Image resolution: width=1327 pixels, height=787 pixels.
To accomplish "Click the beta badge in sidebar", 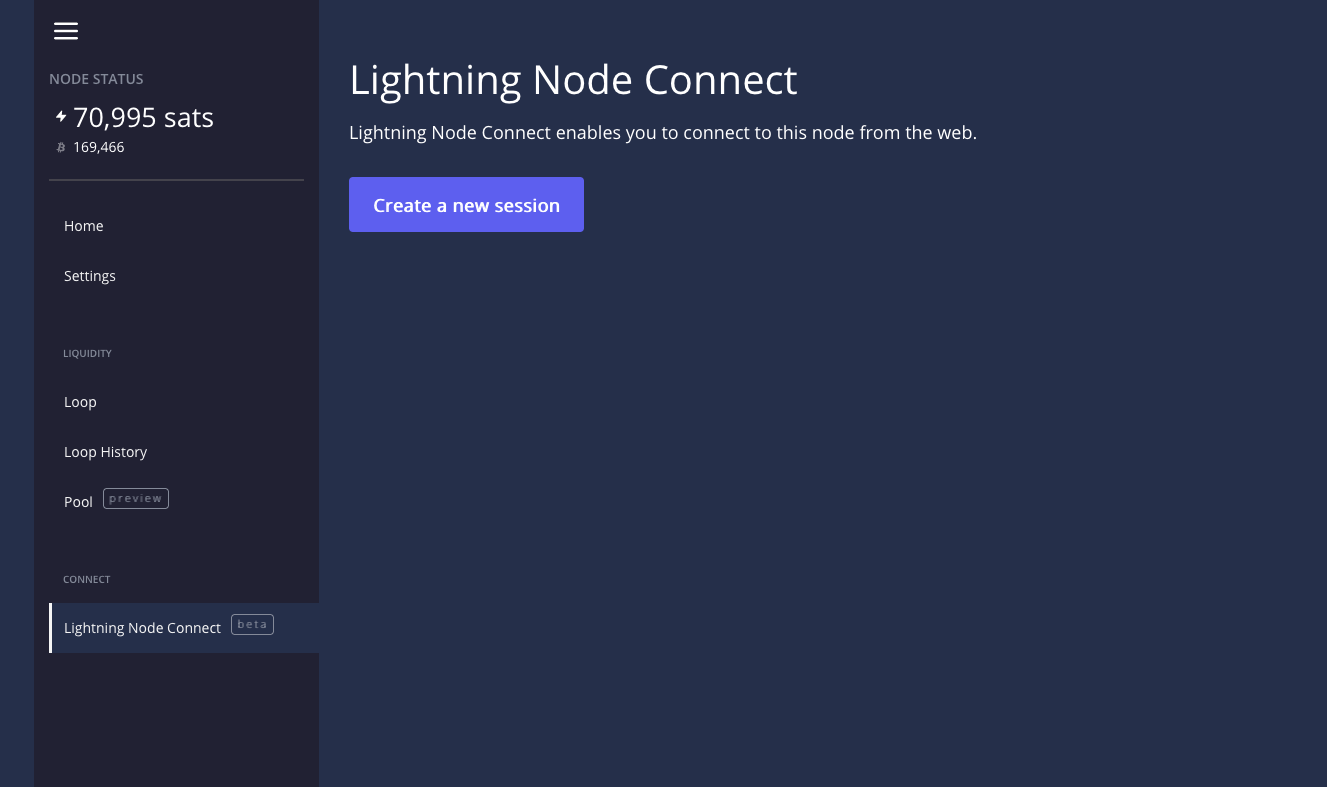I will coord(252,624).
